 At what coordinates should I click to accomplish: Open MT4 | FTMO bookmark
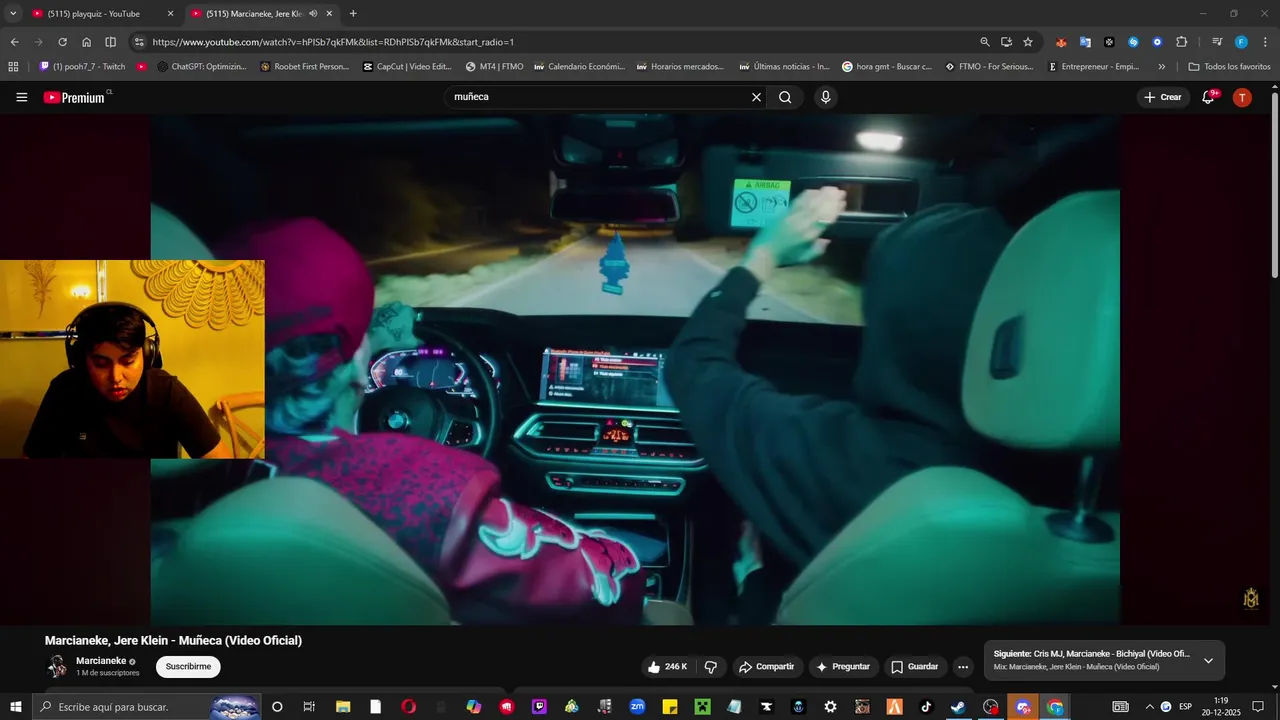coord(494,67)
